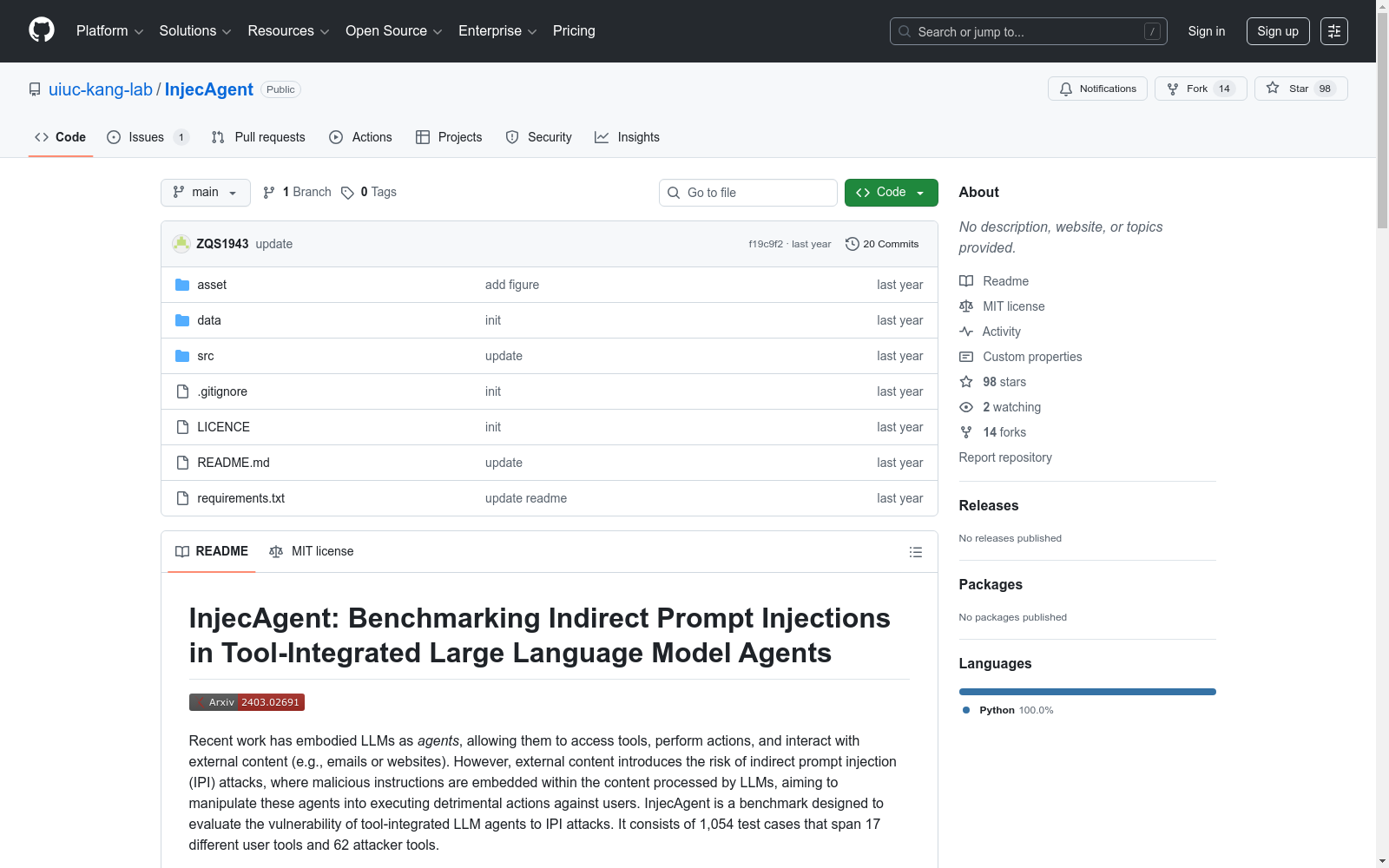Viewport: 1389px width, 868px height.
Task: Click the Report repository link
Action: pos(1005,457)
